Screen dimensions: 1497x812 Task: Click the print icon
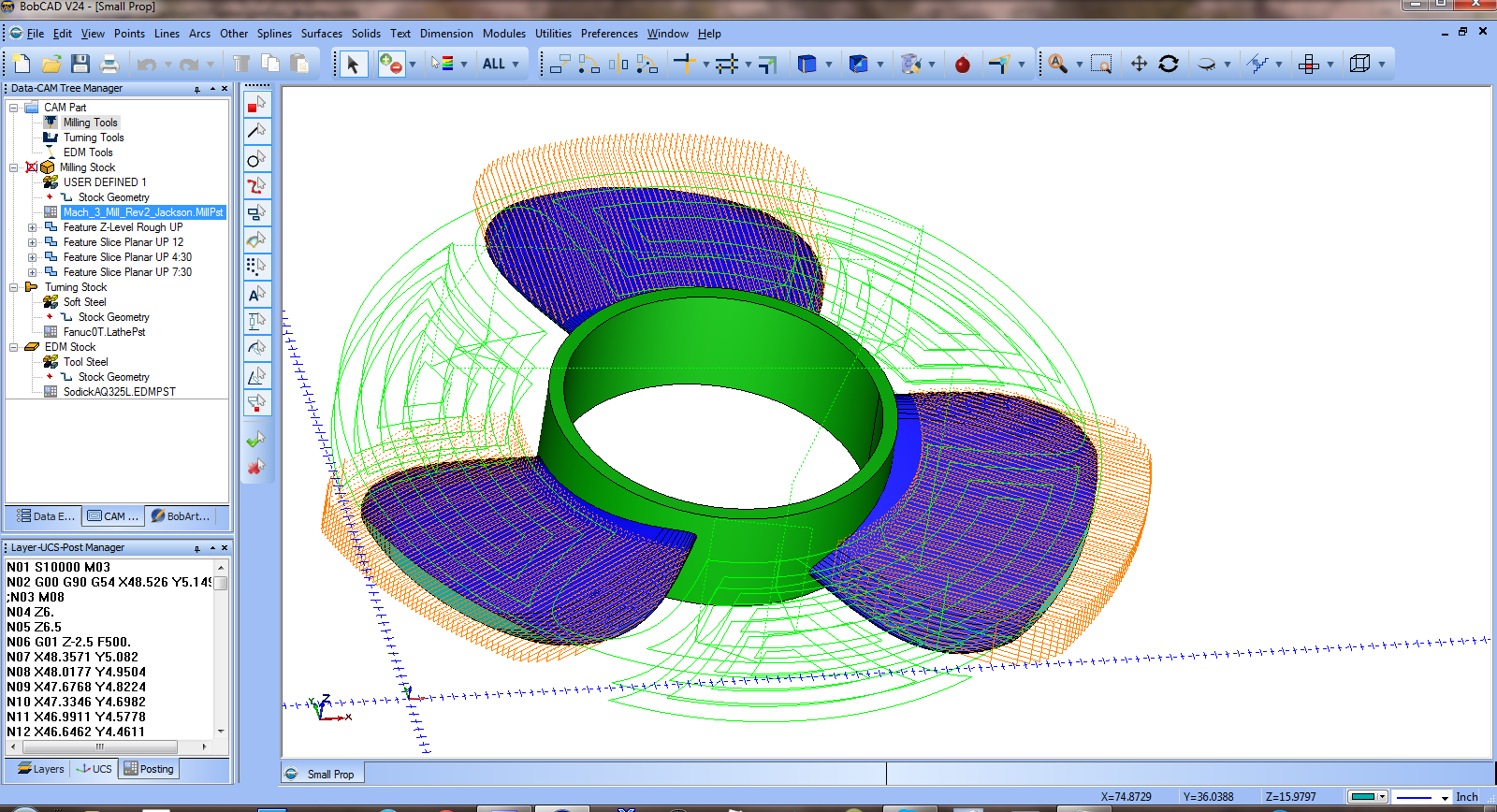coord(109,64)
